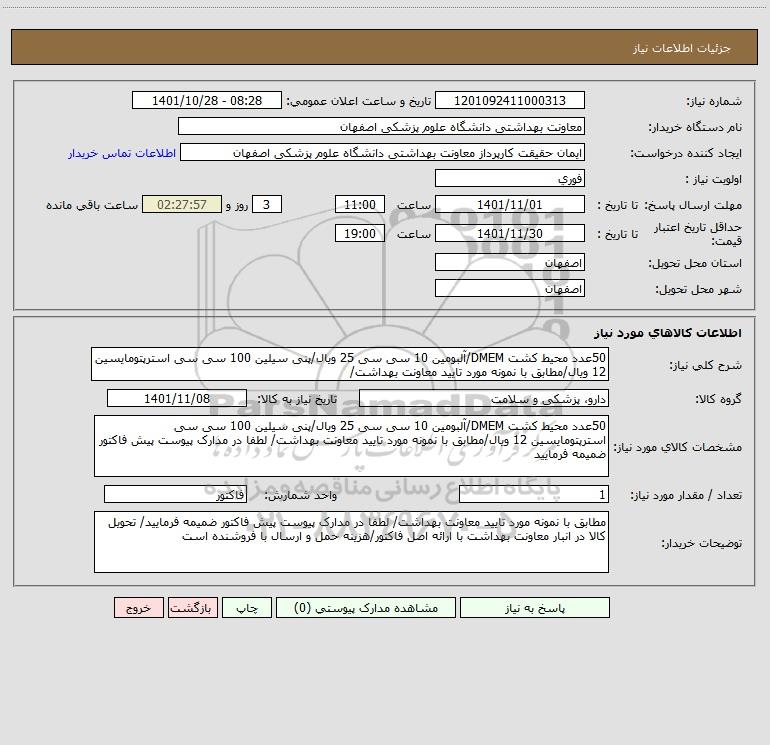Click the حداقل تاریخ اعتبار قیمت label
This screenshot has width=770, height=745.
tap(697, 234)
